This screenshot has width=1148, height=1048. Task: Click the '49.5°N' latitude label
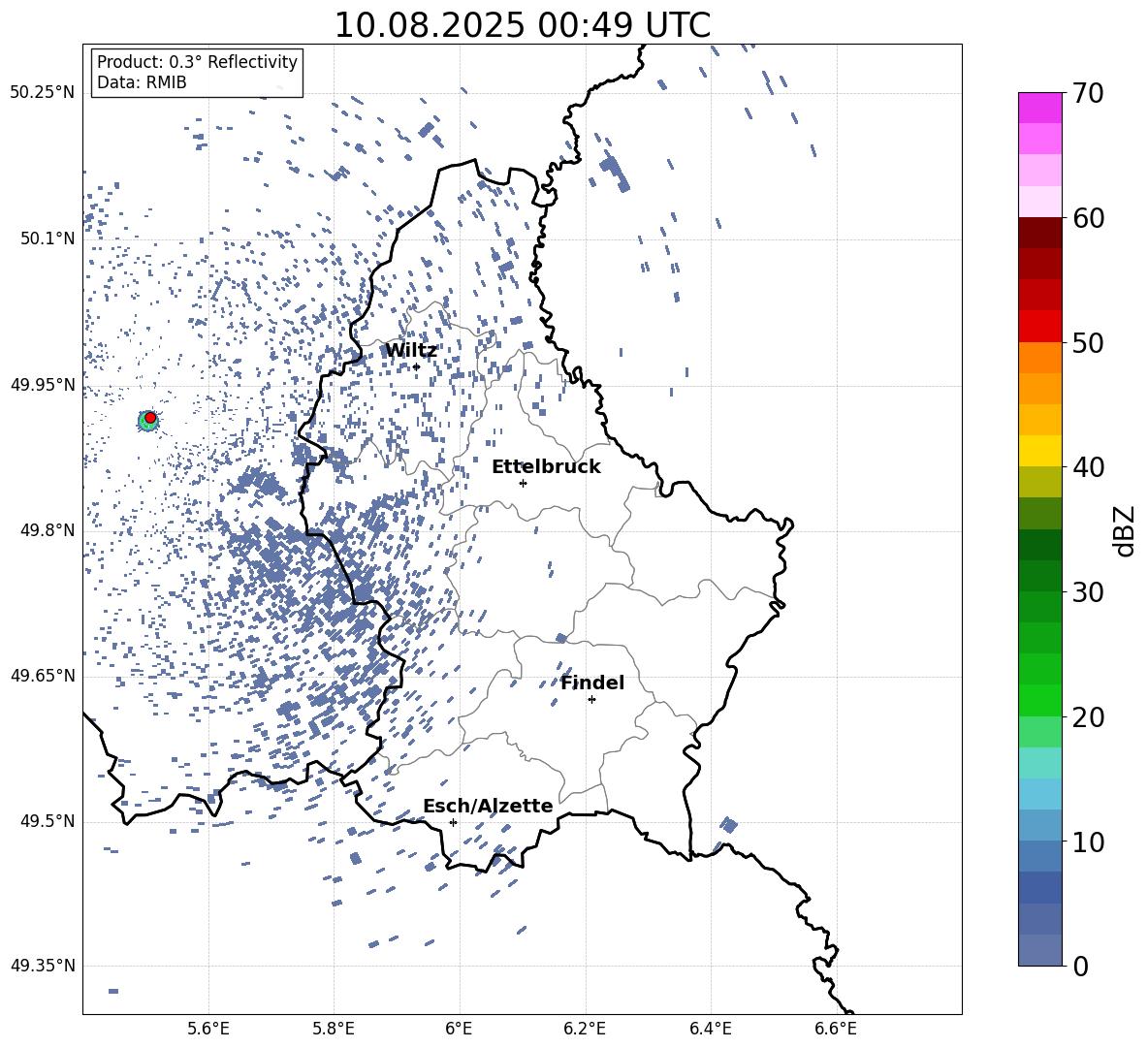pos(47,821)
